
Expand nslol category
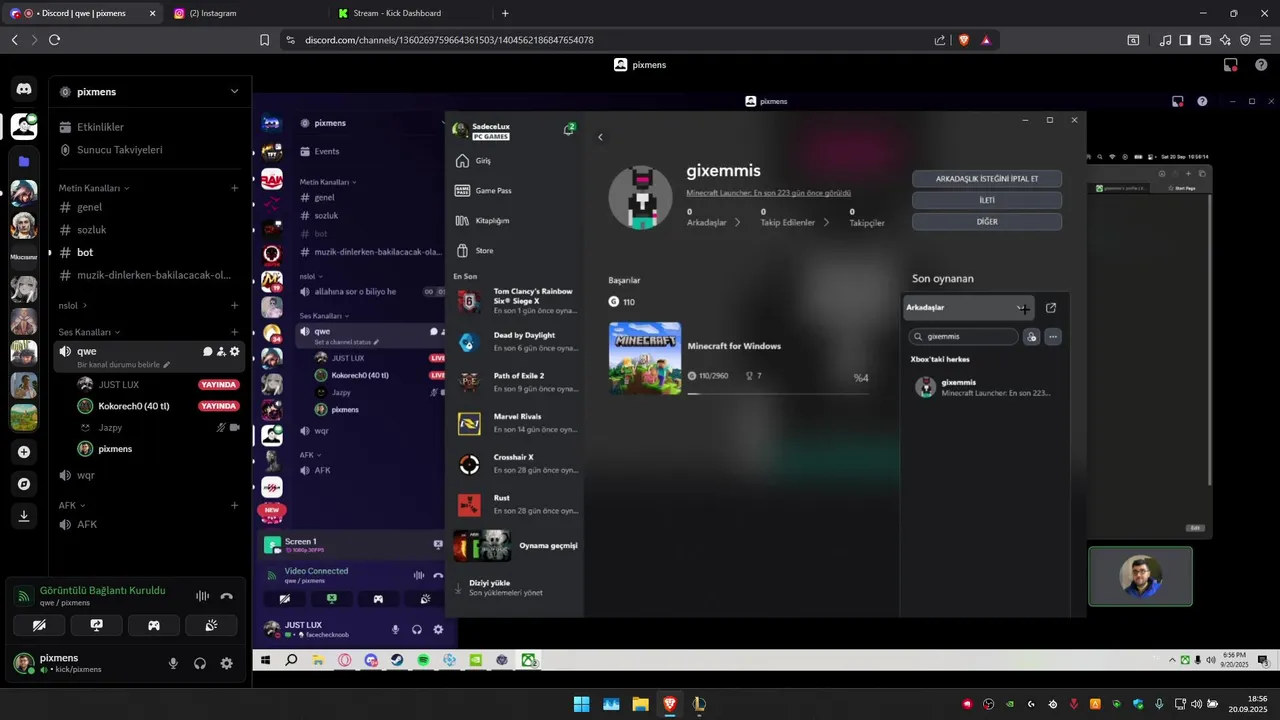click(72, 305)
